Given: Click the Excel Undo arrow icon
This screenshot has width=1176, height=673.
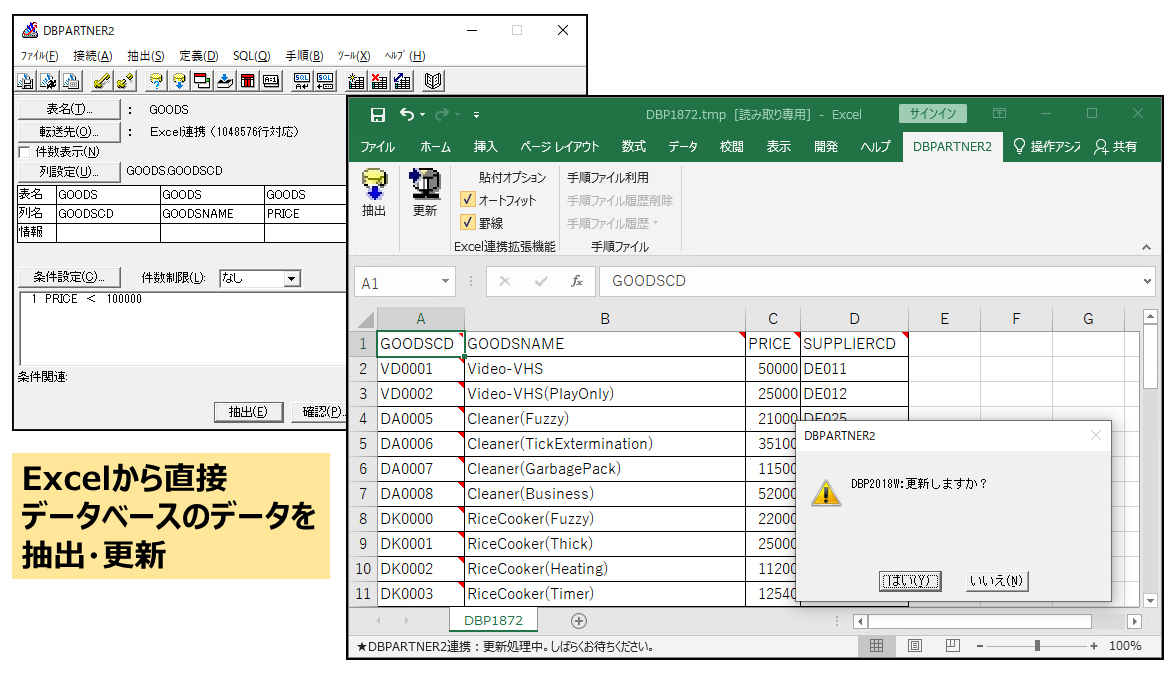Looking at the screenshot, I should click(x=407, y=114).
